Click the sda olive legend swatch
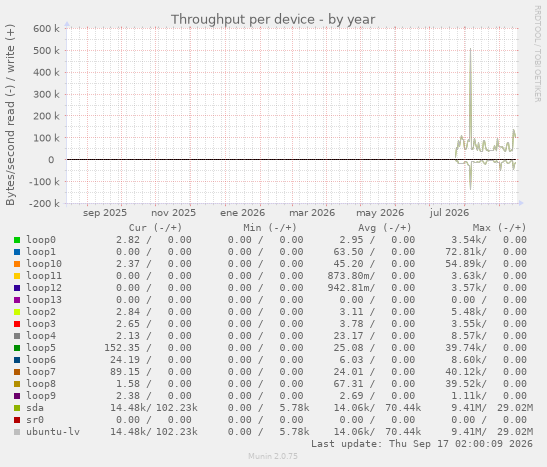The image size is (547, 467). pos(17,408)
